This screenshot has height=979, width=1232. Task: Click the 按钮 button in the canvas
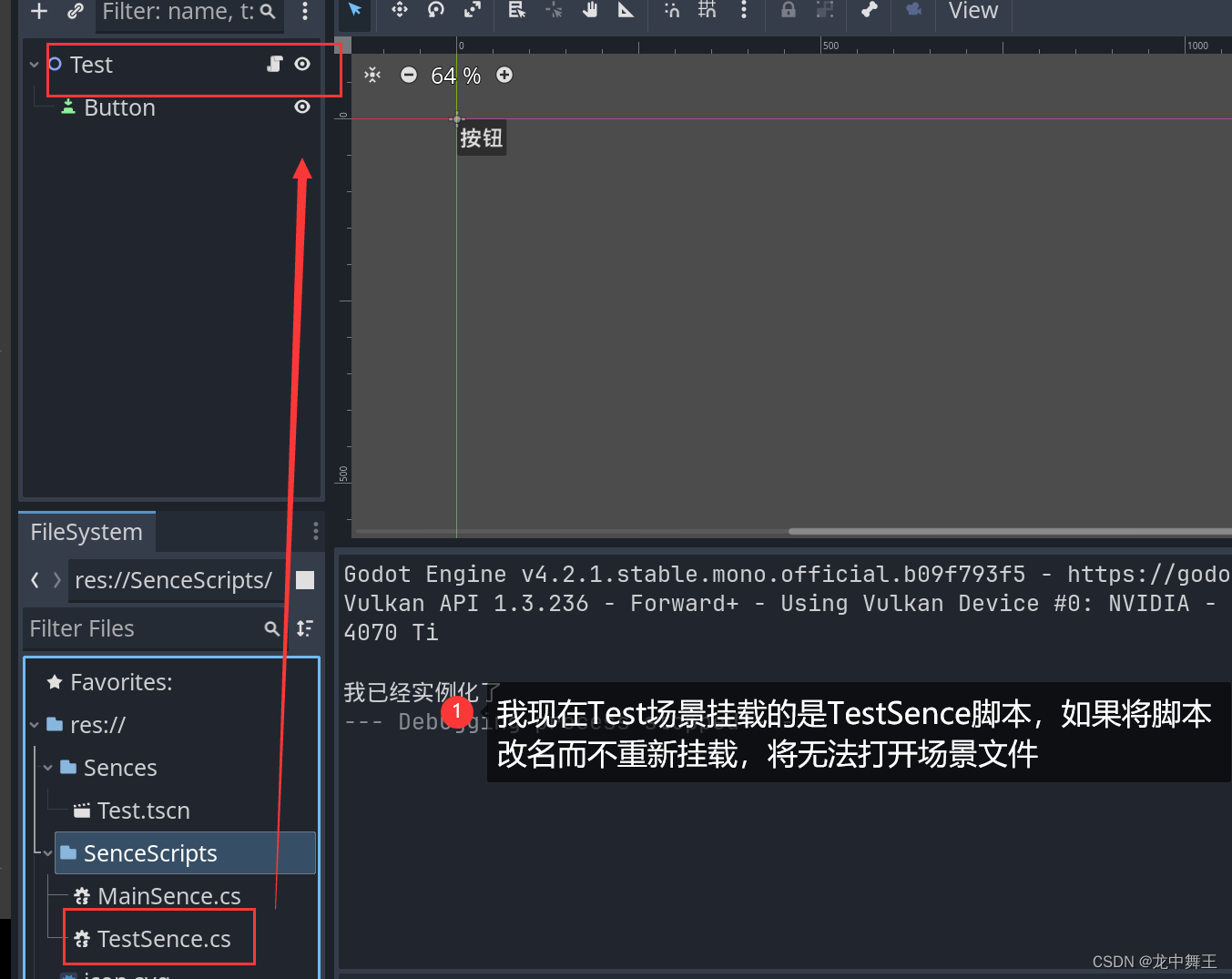tap(481, 138)
